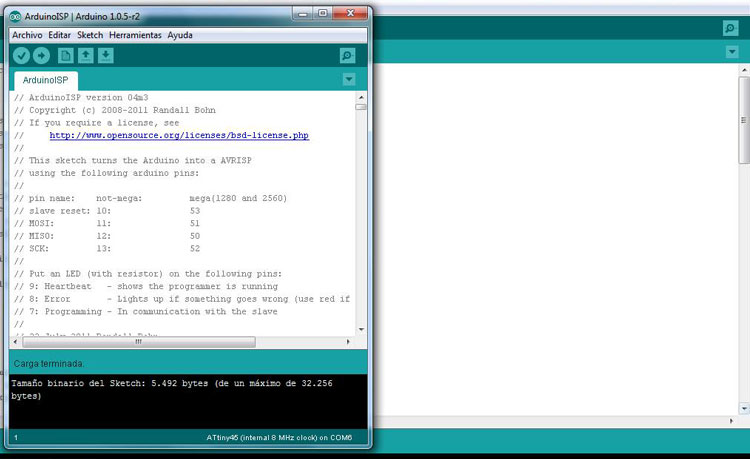
Task: Minimize the ArduinoISP window
Action: point(302,14)
